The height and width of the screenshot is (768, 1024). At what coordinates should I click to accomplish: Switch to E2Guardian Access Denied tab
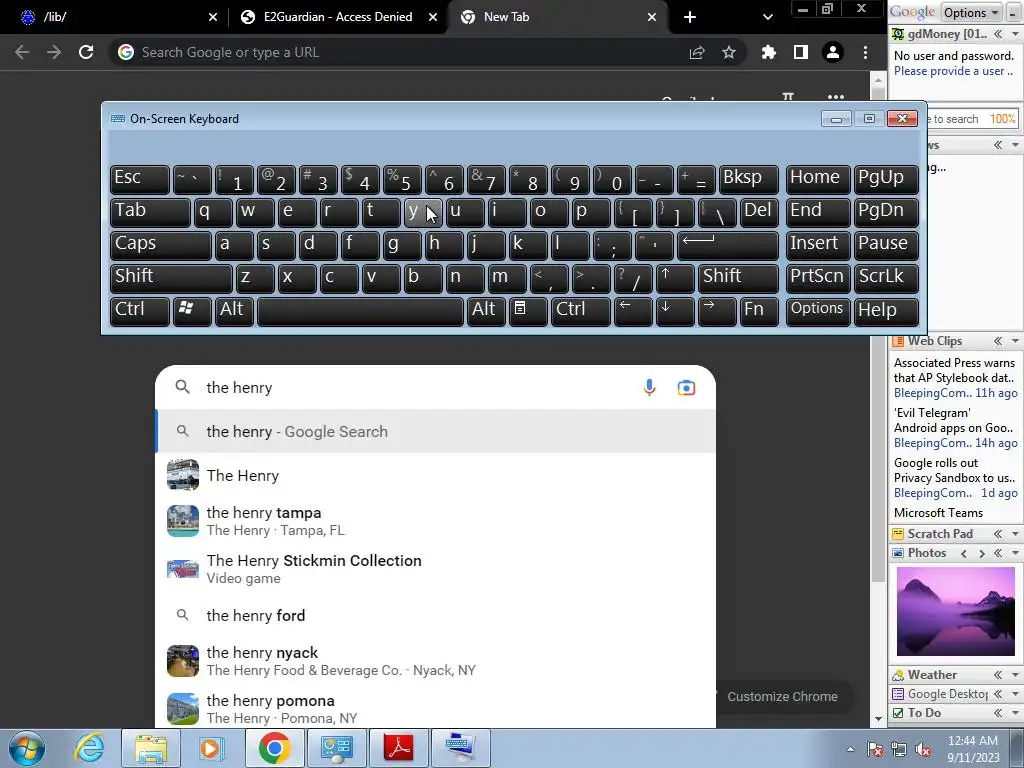pyautogui.click(x=338, y=17)
